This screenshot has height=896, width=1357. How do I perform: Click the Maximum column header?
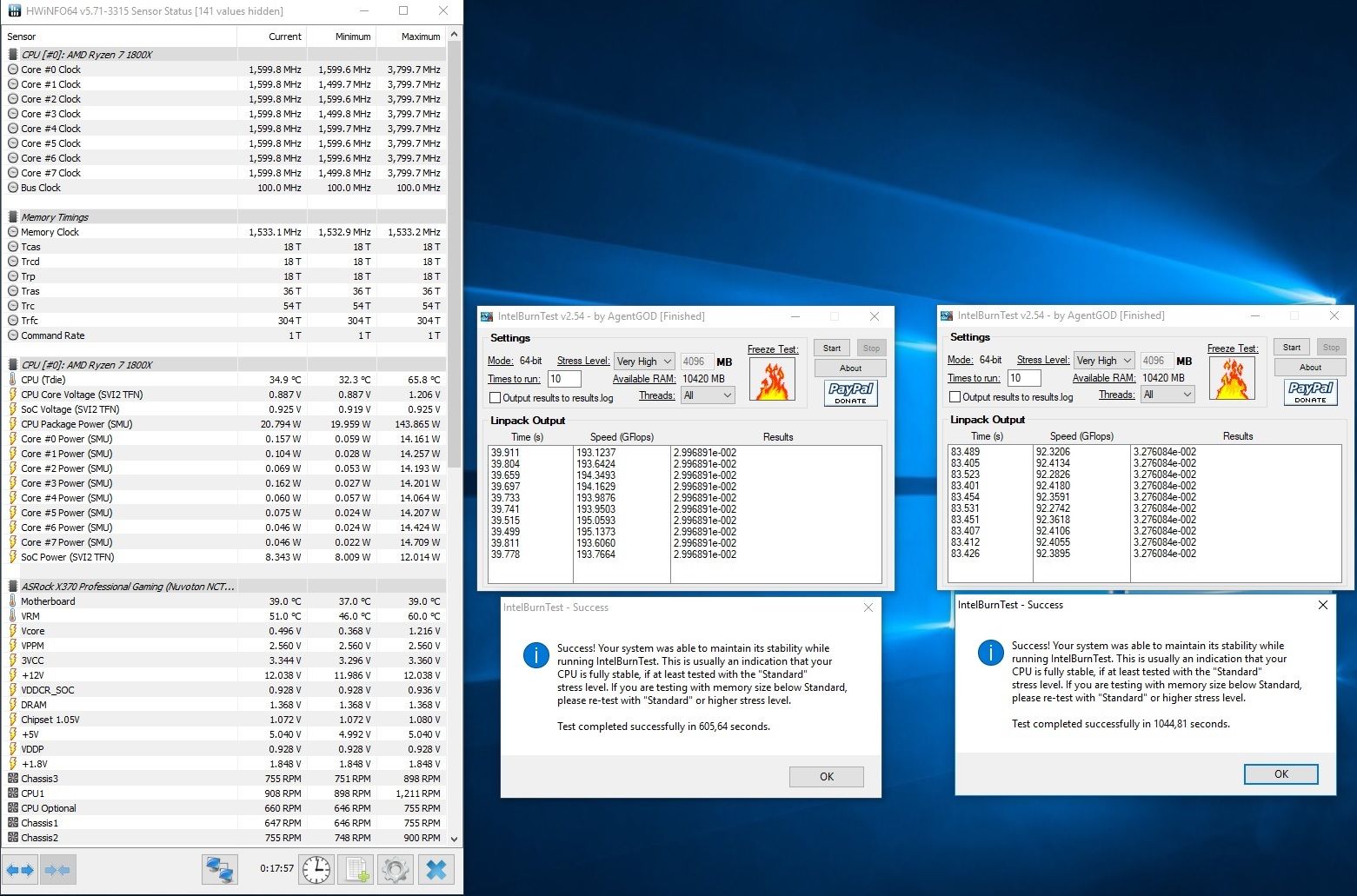410,37
